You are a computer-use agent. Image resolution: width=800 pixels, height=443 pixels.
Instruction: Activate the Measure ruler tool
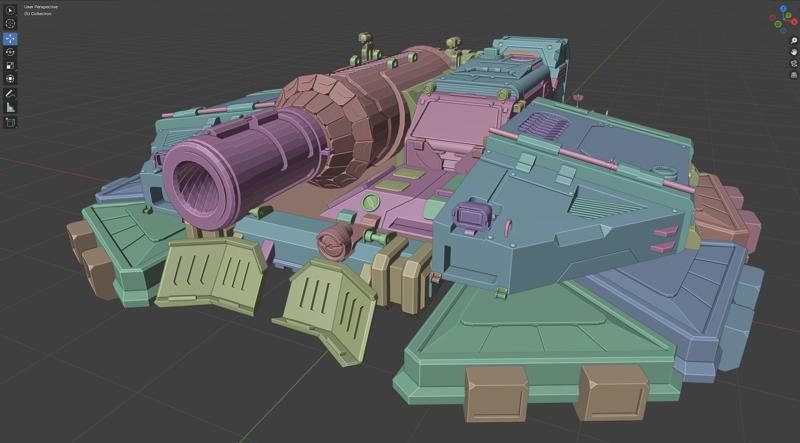(x=10, y=107)
